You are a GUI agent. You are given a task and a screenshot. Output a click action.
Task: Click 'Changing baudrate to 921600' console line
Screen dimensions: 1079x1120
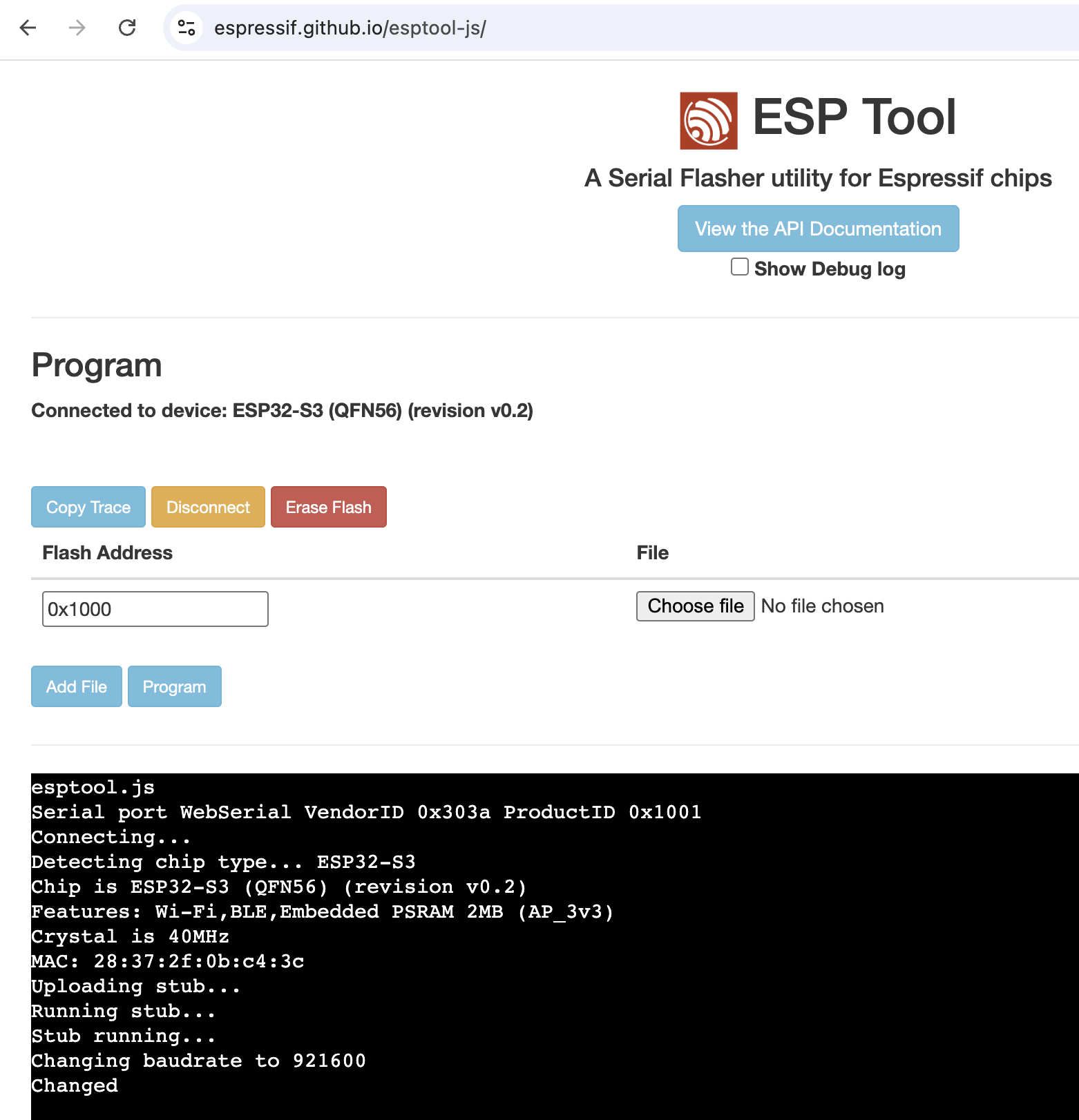199,1061
